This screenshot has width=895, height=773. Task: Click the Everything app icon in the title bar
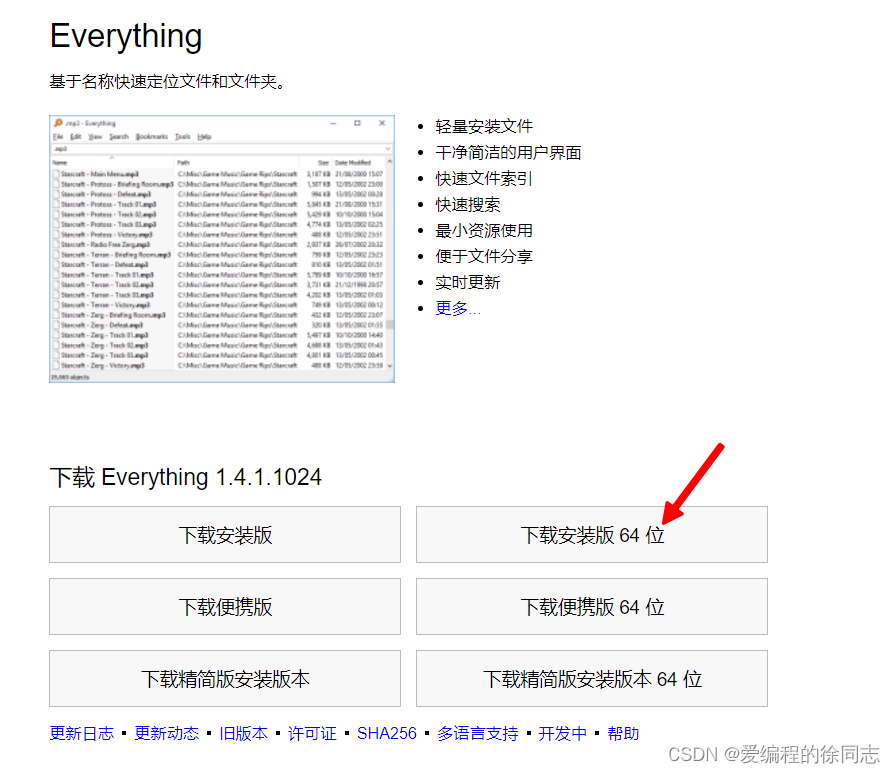coord(60,122)
